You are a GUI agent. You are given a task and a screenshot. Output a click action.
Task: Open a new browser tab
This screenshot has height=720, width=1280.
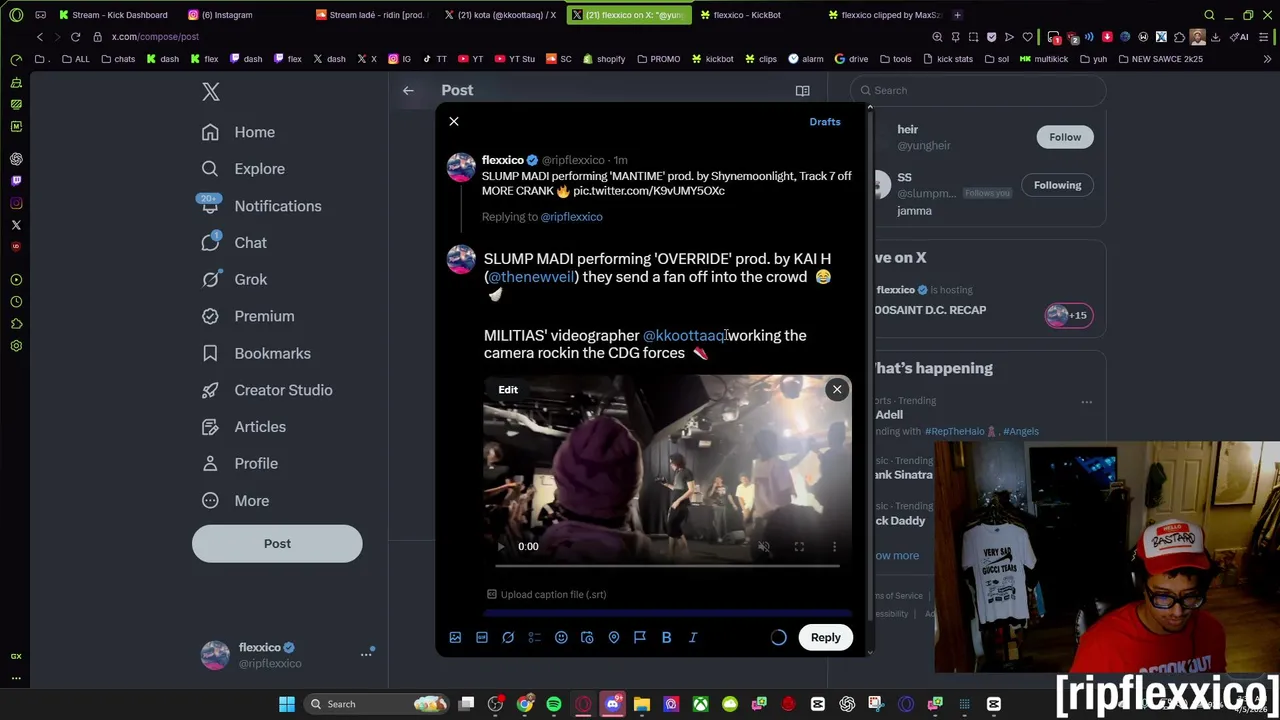coord(957,15)
